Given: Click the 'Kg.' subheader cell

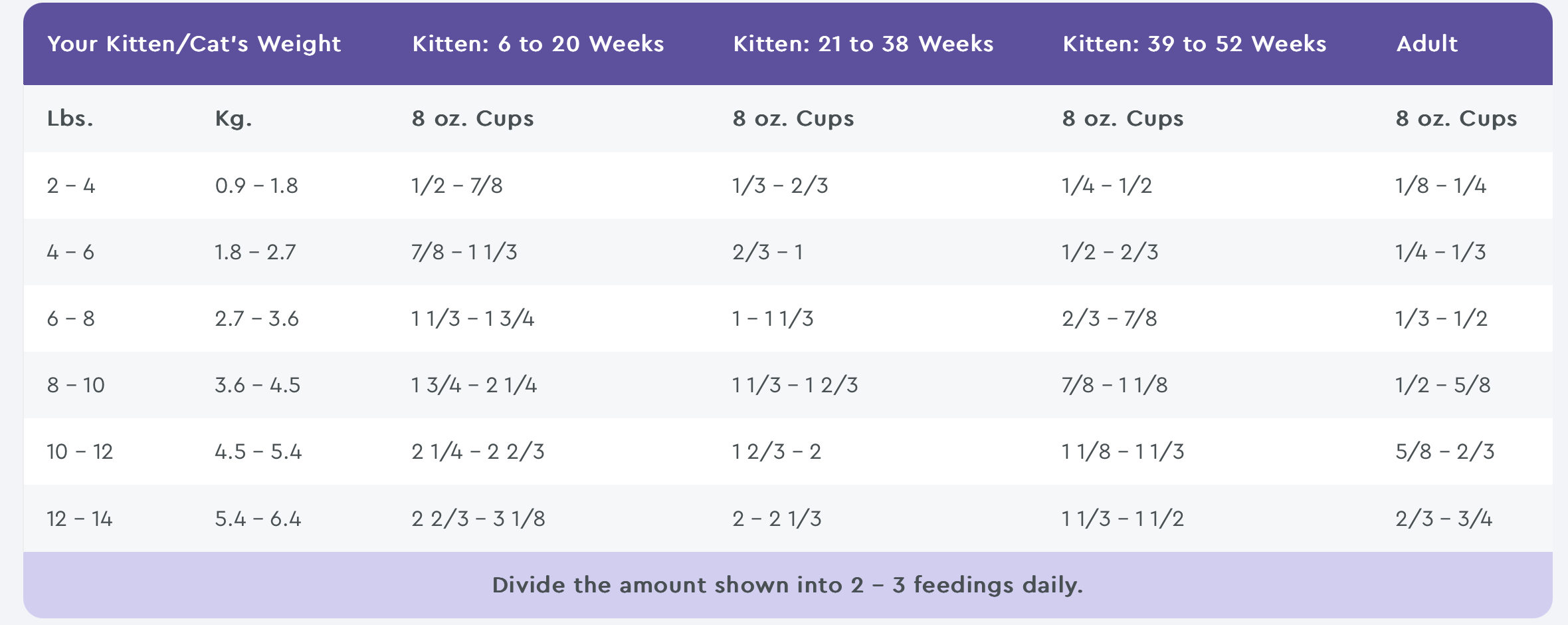Looking at the screenshot, I should (x=233, y=118).
